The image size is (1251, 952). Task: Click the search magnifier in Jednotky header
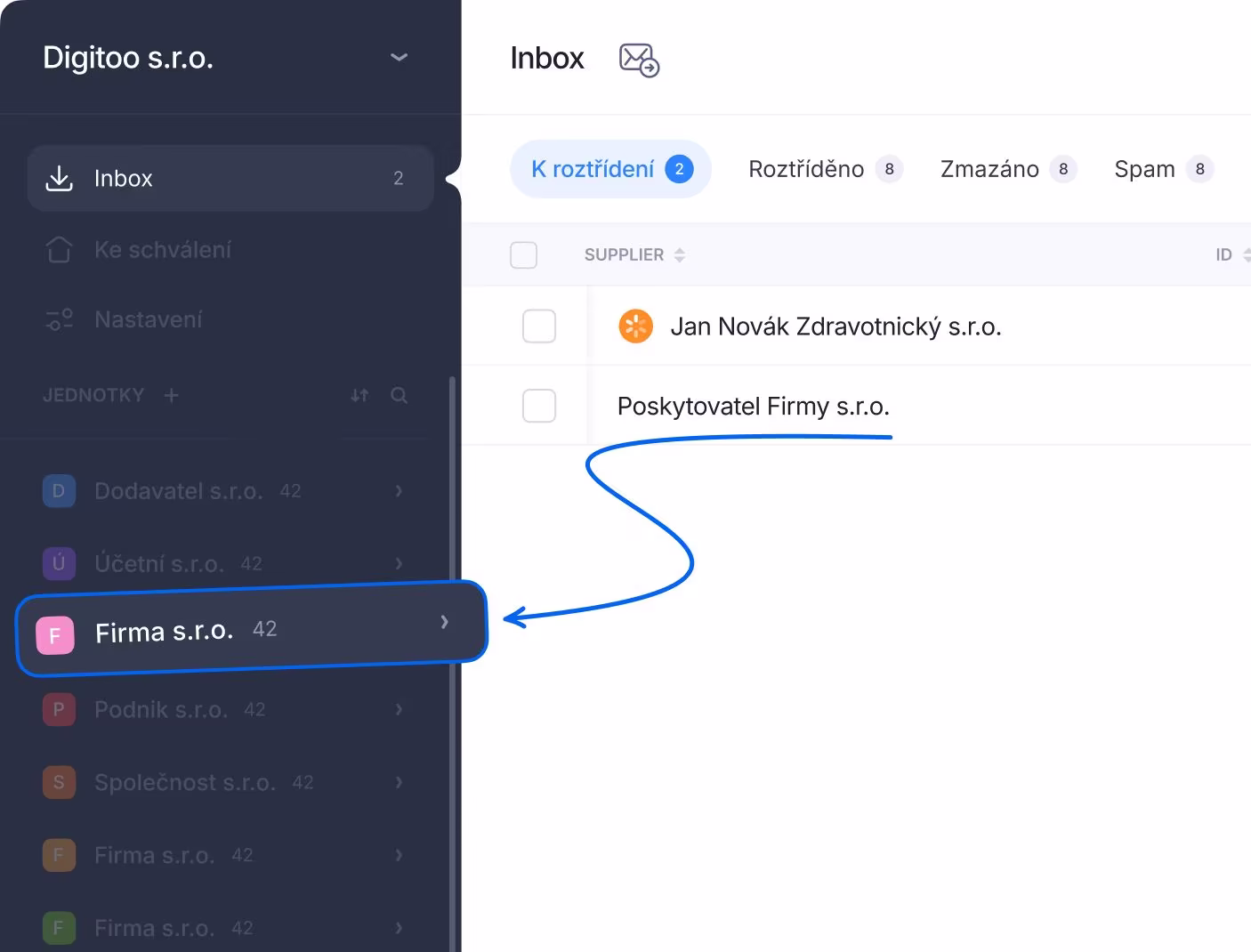pos(399,395)
